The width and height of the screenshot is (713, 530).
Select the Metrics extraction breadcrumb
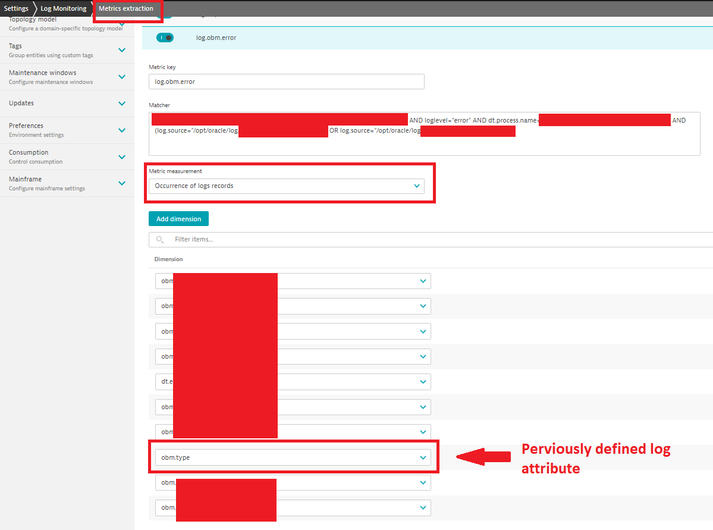point(126,8)
